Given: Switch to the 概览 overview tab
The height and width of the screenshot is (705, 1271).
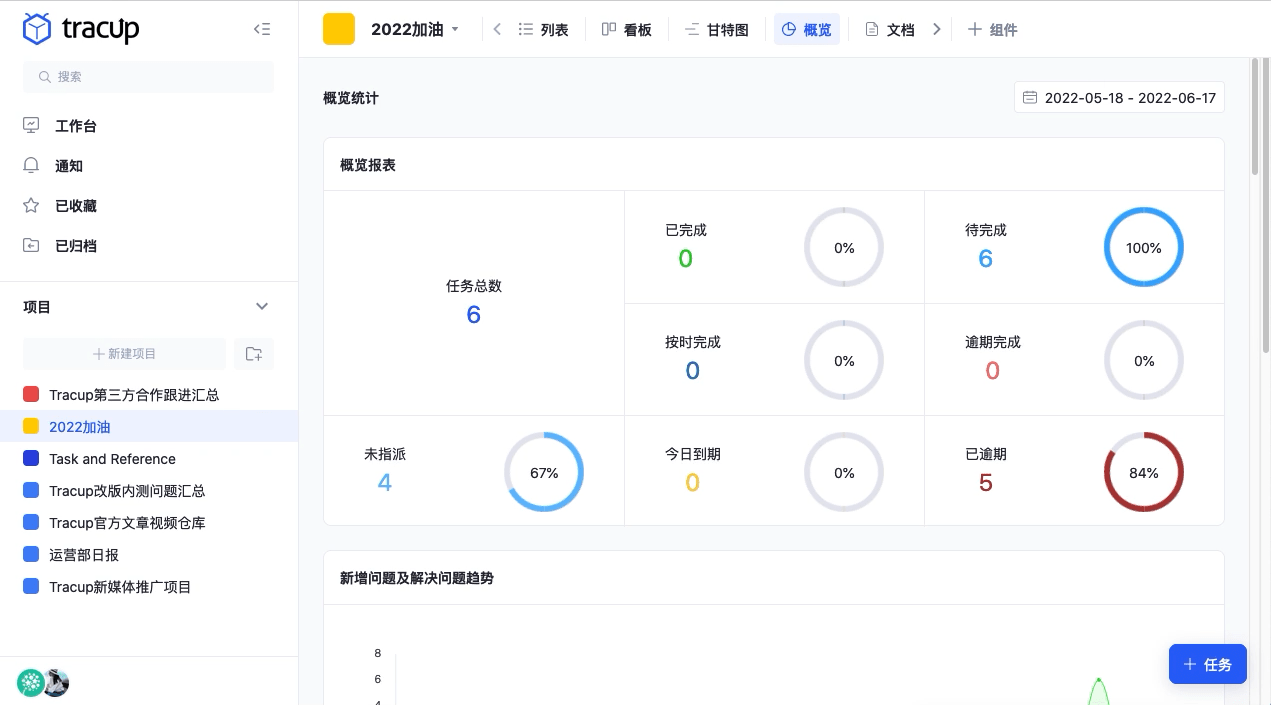Looking at the screenshot, I should (x=806, y=29).
